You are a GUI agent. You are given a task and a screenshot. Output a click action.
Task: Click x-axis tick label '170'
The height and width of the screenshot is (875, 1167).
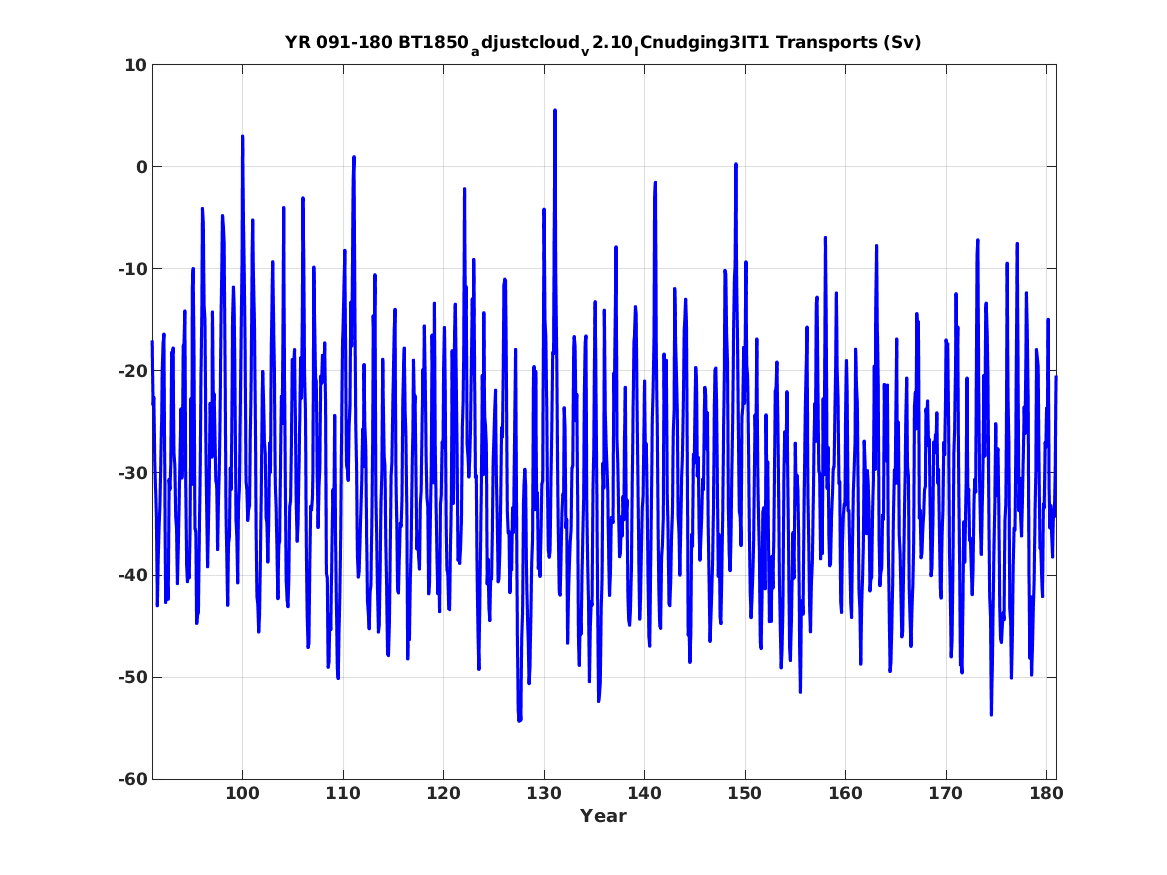pyautogui.click(x=946, y=794)
